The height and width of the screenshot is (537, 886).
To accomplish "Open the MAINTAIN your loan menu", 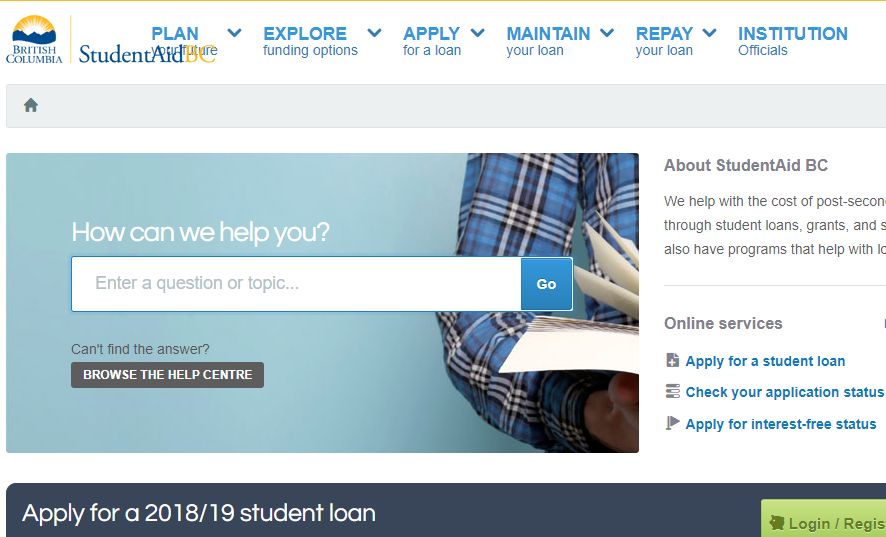I will pos(548,41).
